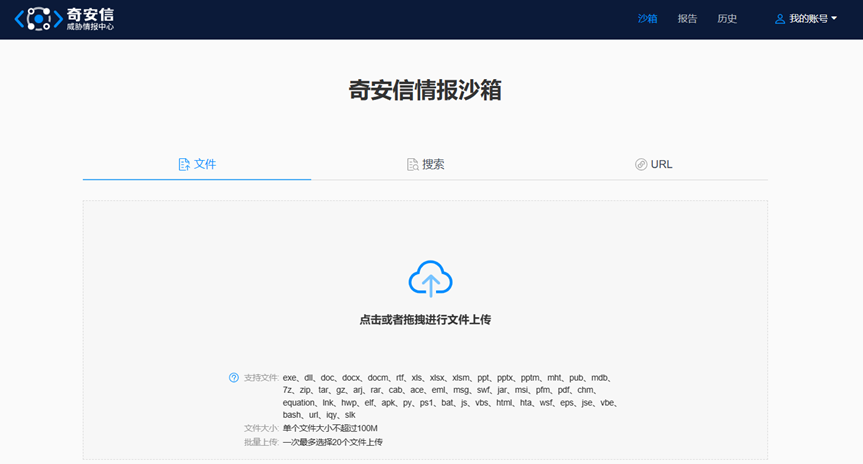The image size is (863, 464).
Task: Click the link icon beside URL
Action: (641, 165)
